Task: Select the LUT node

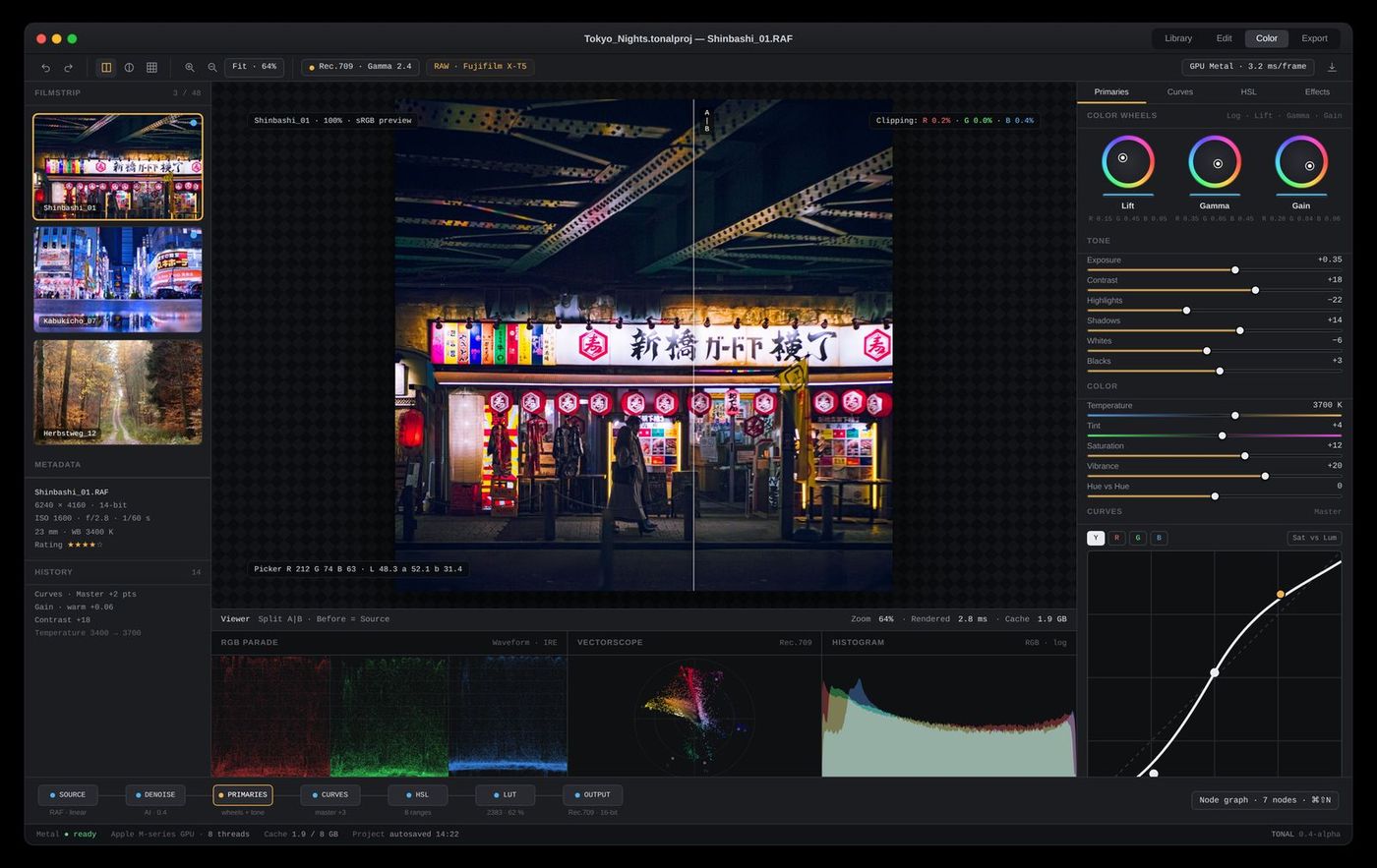Action: tap(506, 795)
